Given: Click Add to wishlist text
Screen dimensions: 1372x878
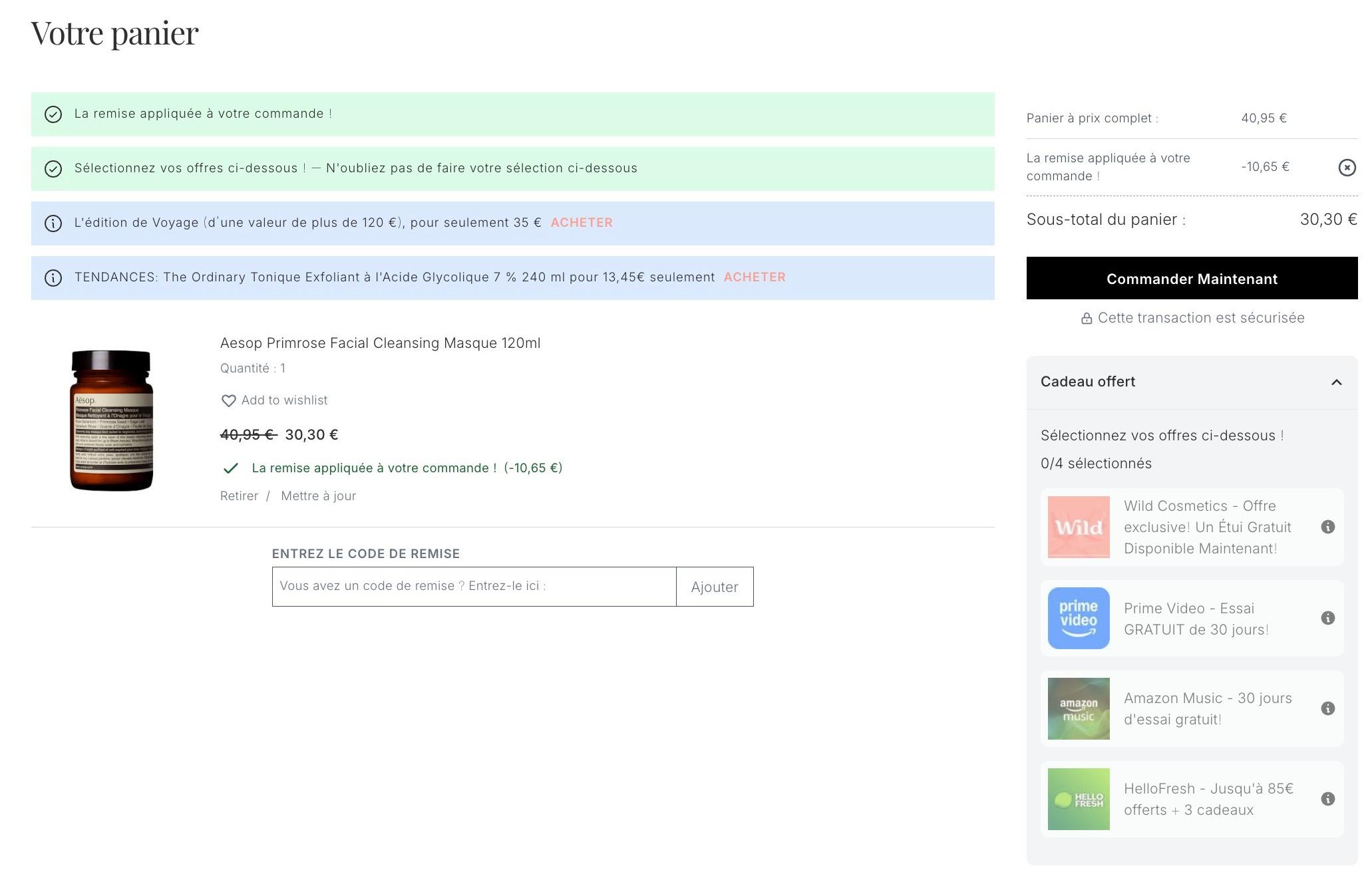Looking at the screenshot, I should pos(284,400).
